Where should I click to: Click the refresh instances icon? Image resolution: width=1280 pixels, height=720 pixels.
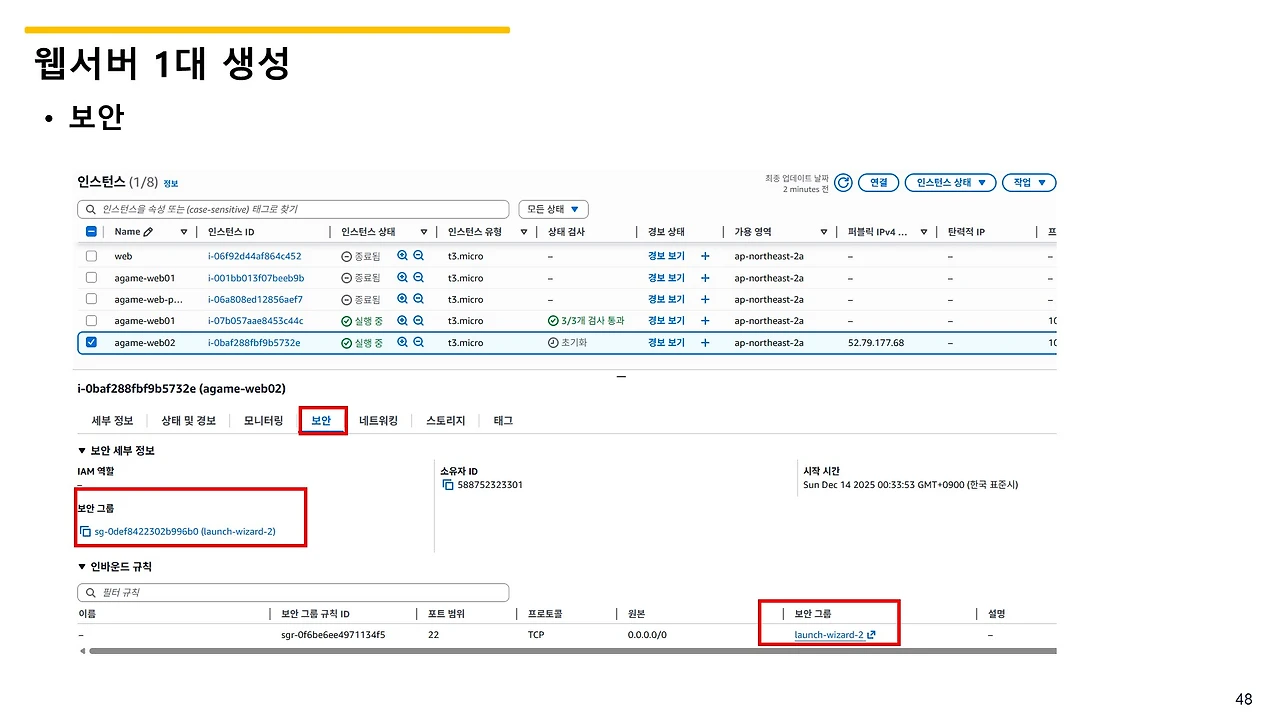tap(843, 183)
